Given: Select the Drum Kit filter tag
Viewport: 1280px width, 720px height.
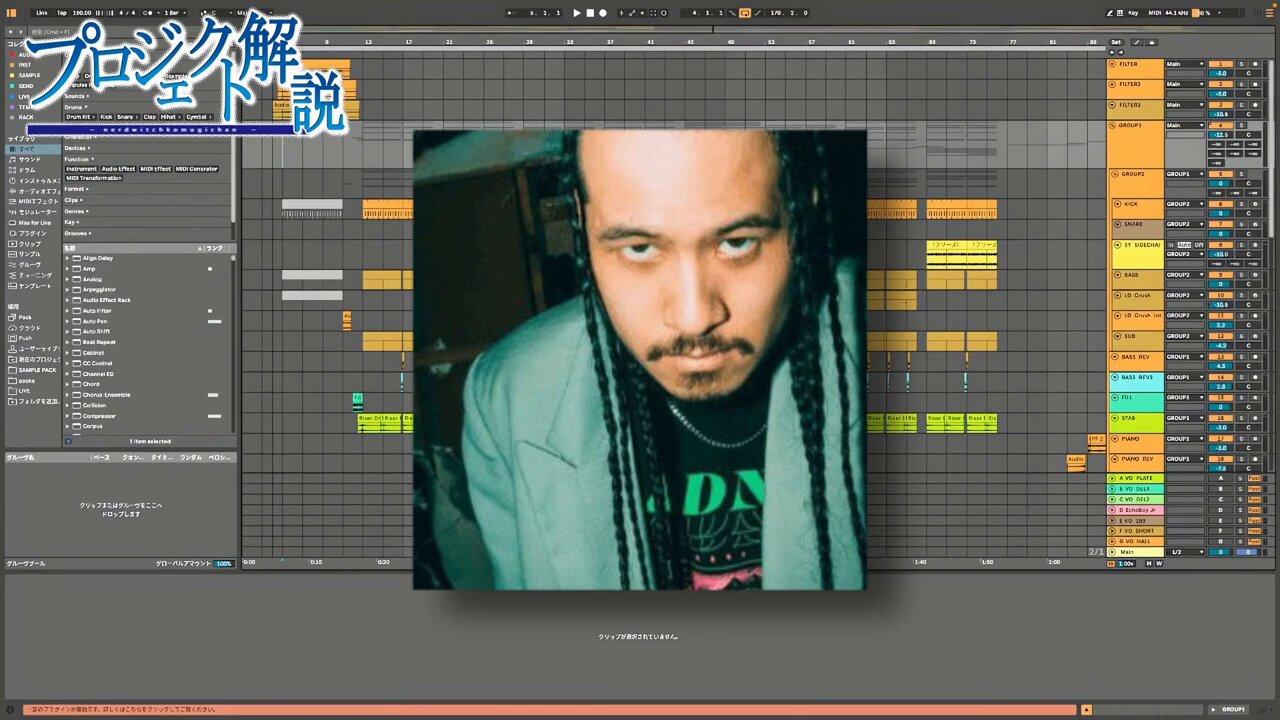Looking at the screenshot, I should [x=79, y=117].
